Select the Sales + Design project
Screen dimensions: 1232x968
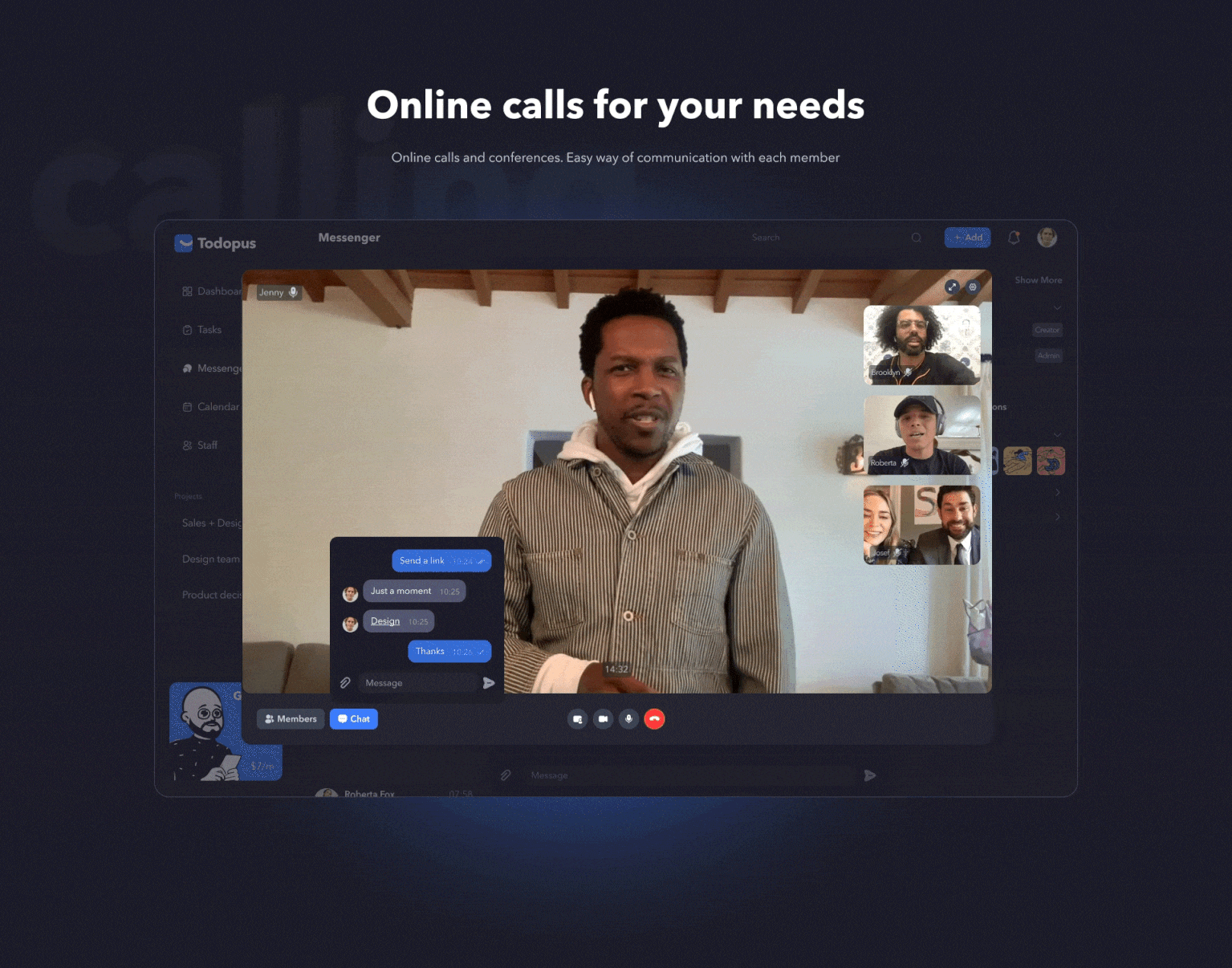[212, 523]
